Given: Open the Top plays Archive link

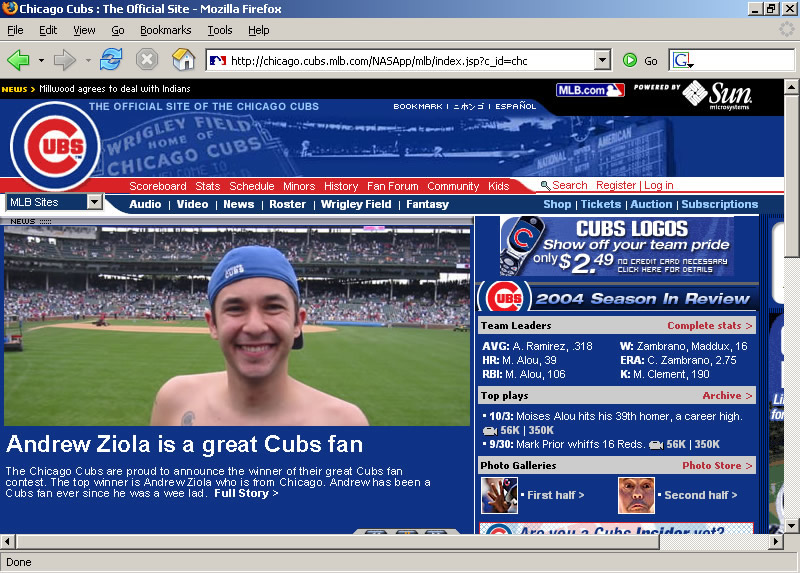Looking at the screenshot, I should point(727,395).
